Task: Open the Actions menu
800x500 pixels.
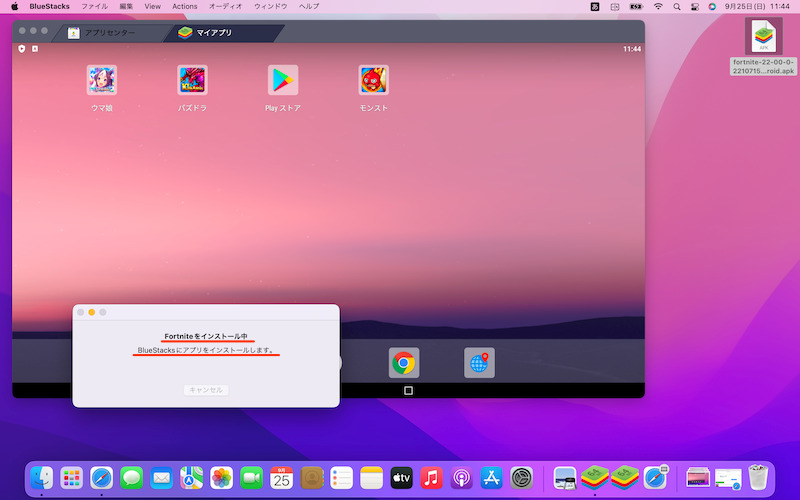Action: point(185,6)
